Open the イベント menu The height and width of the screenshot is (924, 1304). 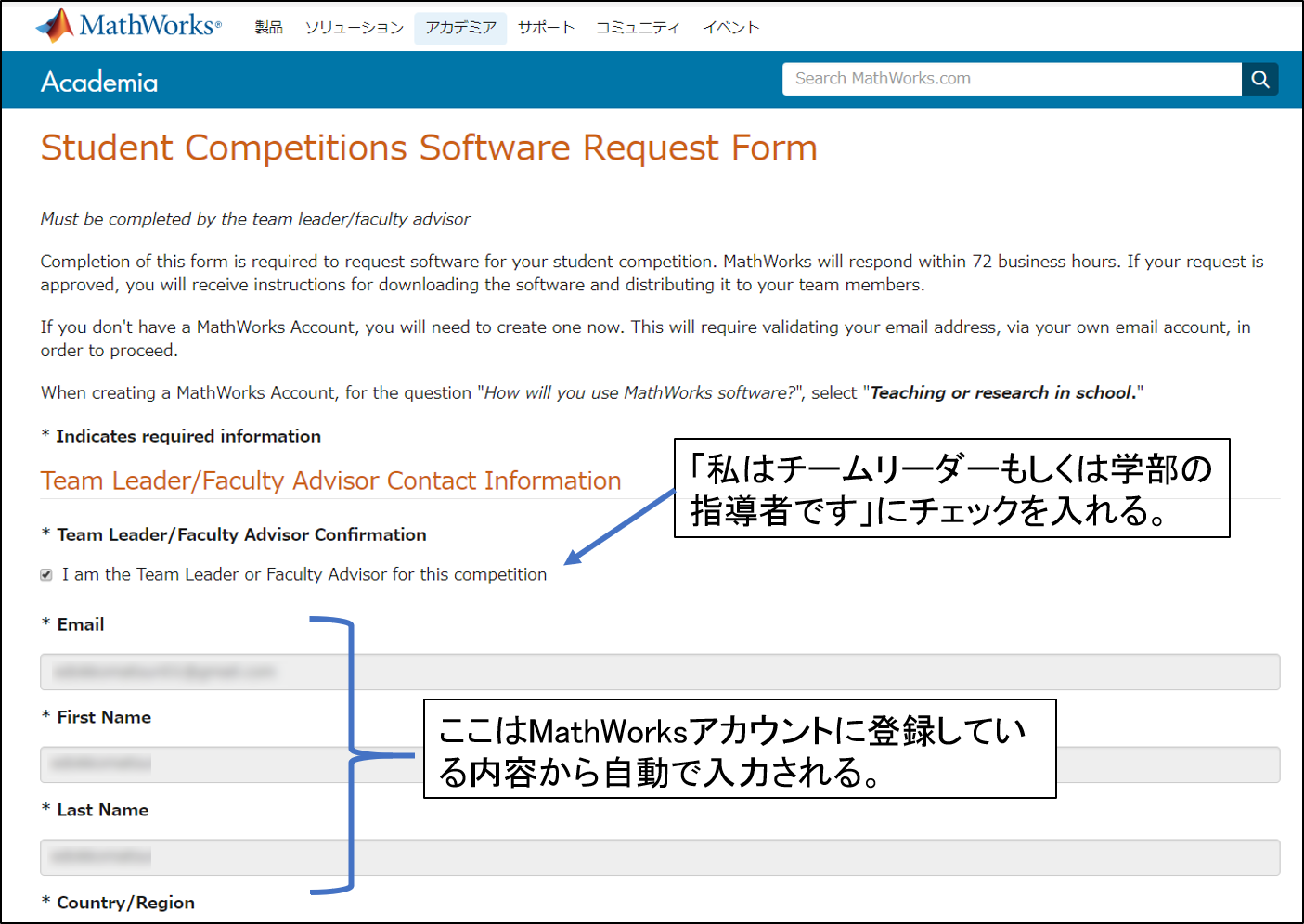point(730,28)
